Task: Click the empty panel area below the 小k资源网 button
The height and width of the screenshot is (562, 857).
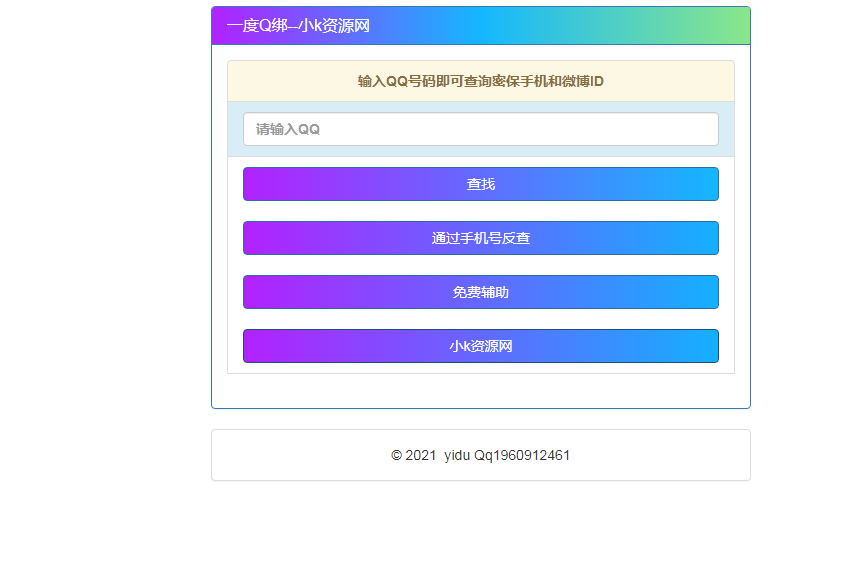Action: [x=480, y=391]
